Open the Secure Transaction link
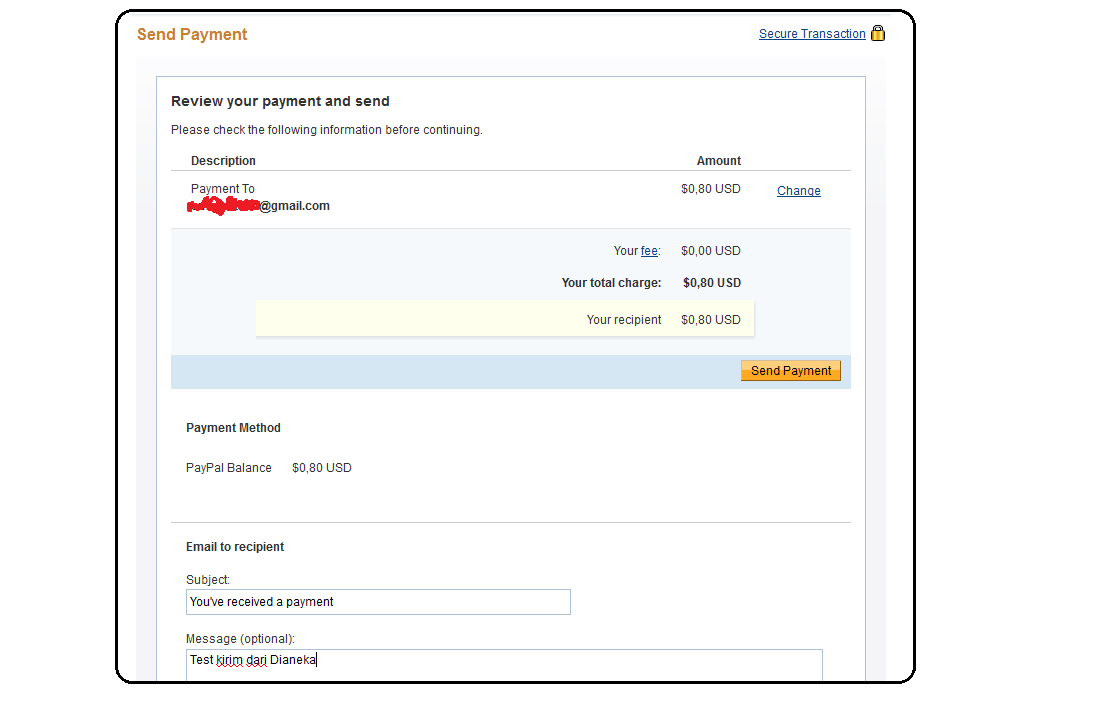 [x=811, y=34]
